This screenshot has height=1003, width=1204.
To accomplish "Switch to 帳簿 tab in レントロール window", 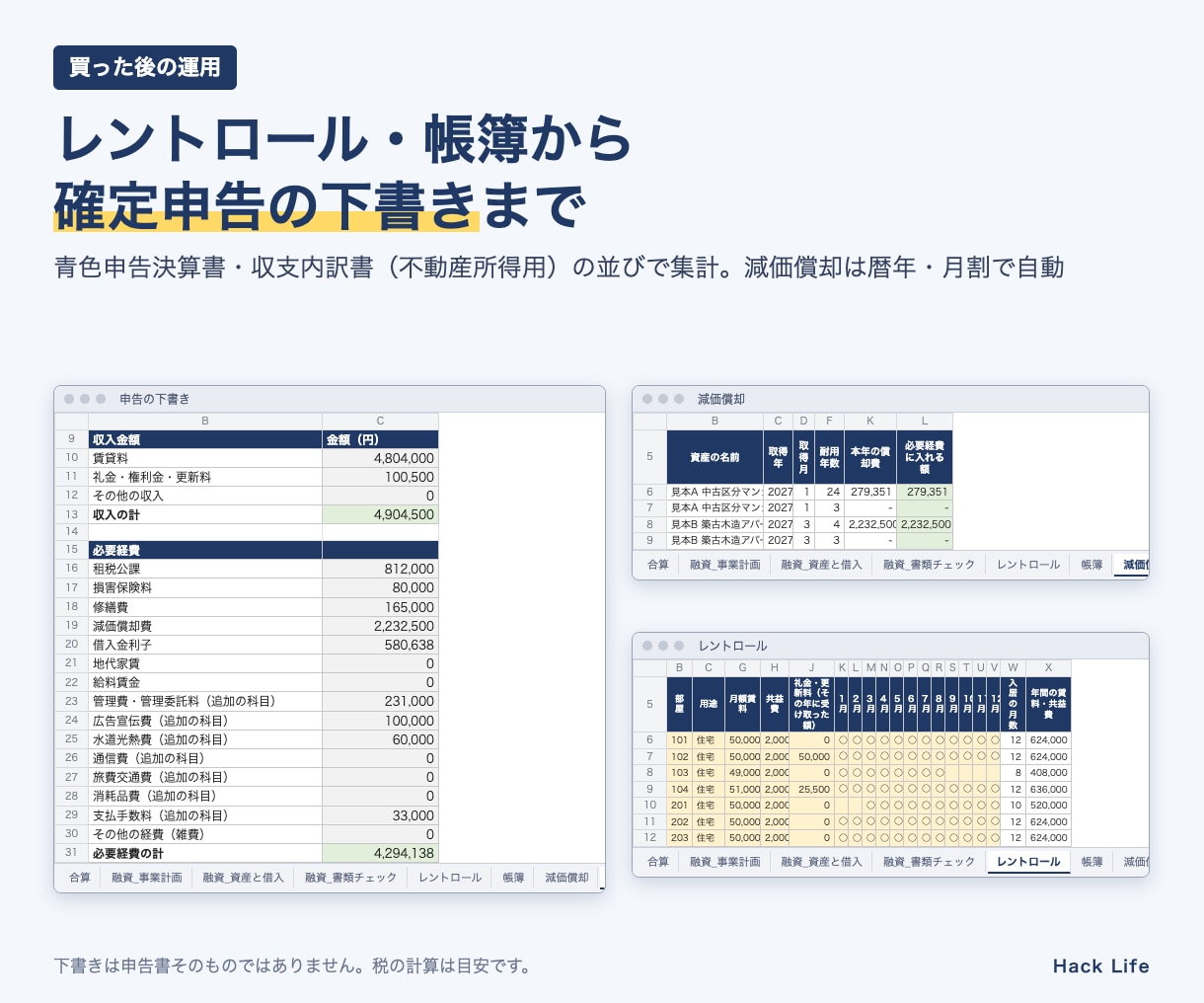I will (x=1091, y=862).
